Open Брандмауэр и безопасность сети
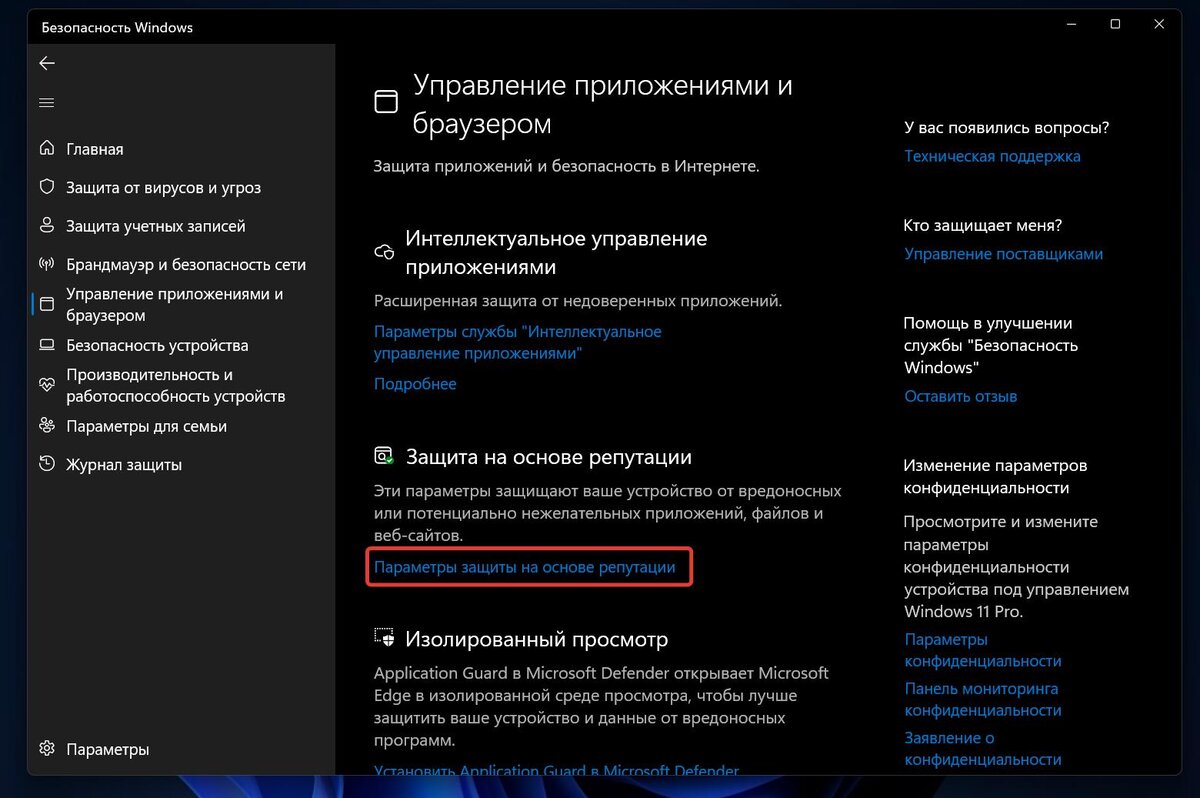This screenshot has width=1200, height=798. pyautogui.click(x=186, y=265)
